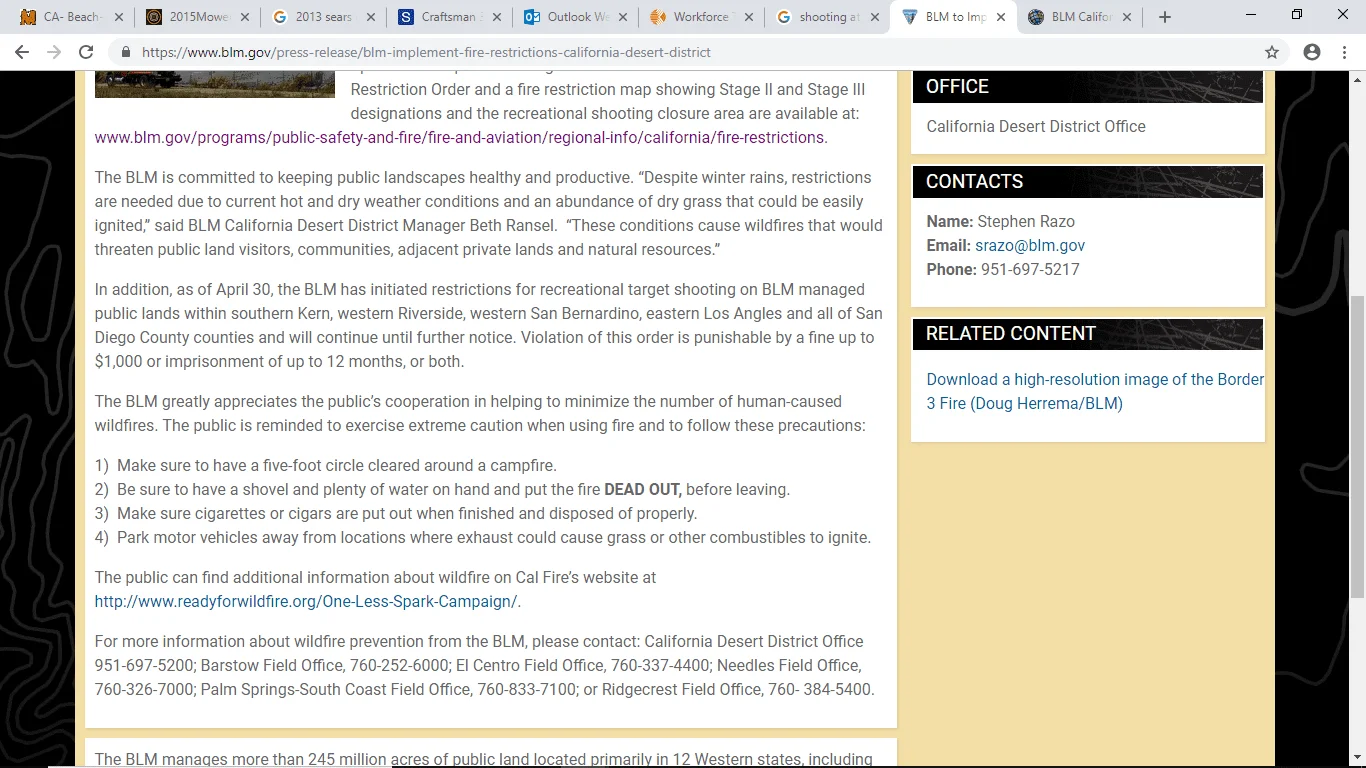Click the fire photo thumbnail in article
The height and width of the screenshot is (768, 1366).
tap(214, 84)
